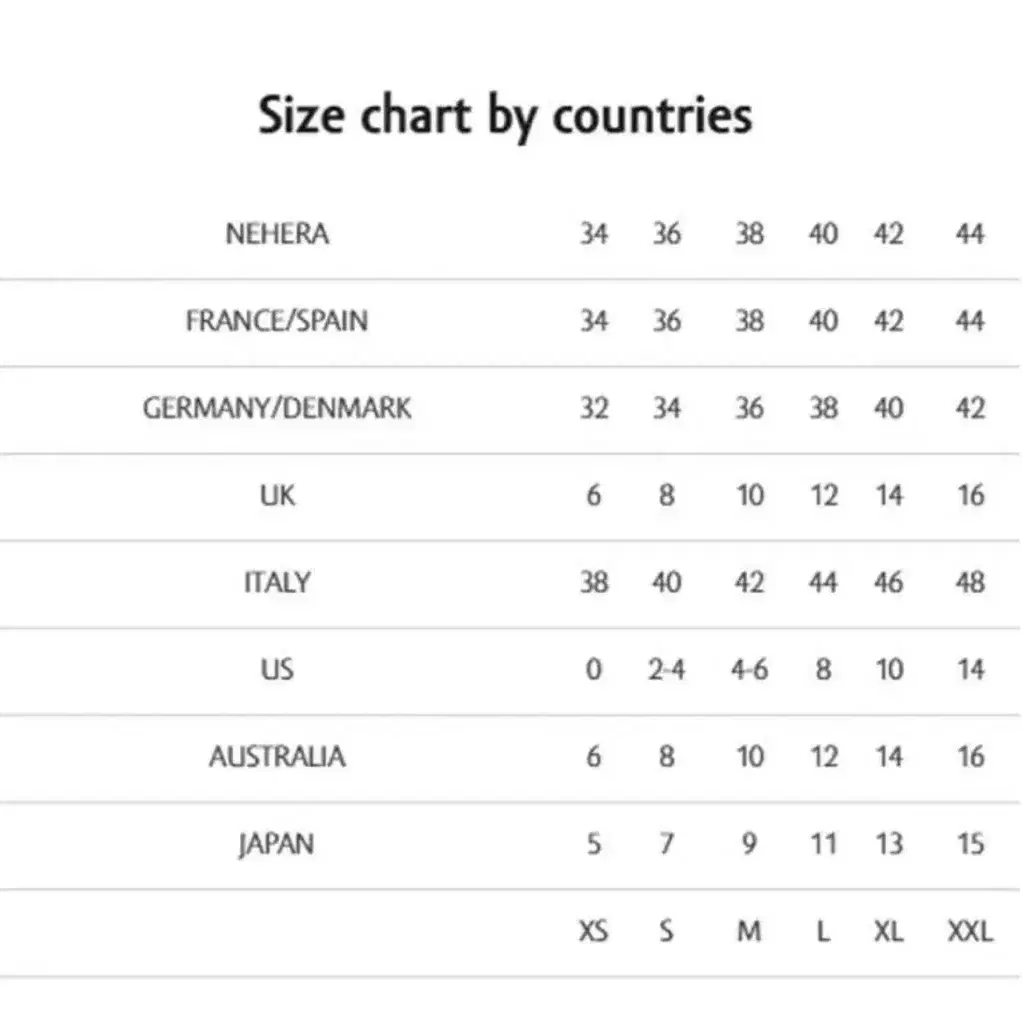Viewport: 1022px width, 1022px height.
Task: Click the 'Size chart by countries' heading
Action: click(x=505, y=117)
